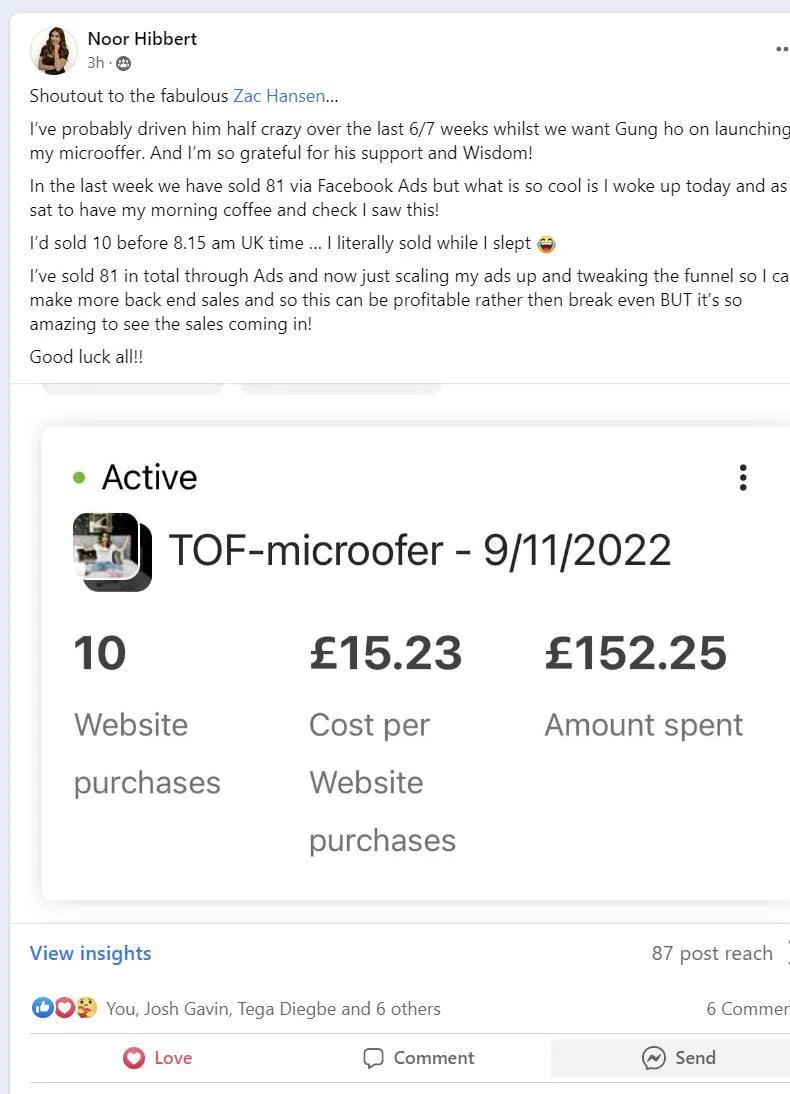Click the audience privacy icon beside timestamp
Viewport: 790px width, 1094px height.
click(123, 63)
